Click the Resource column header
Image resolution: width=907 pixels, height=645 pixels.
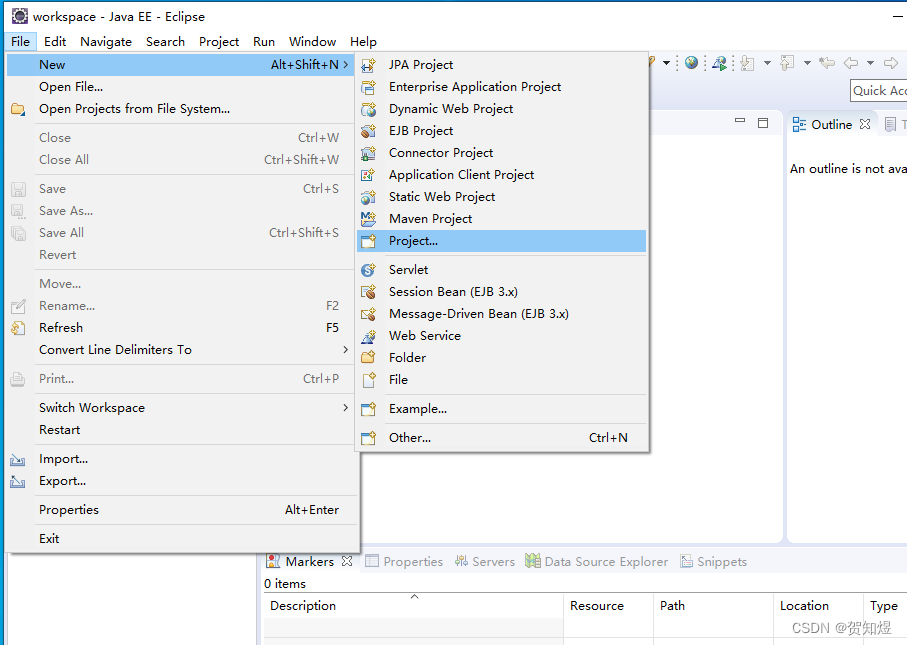coord(609,606)
